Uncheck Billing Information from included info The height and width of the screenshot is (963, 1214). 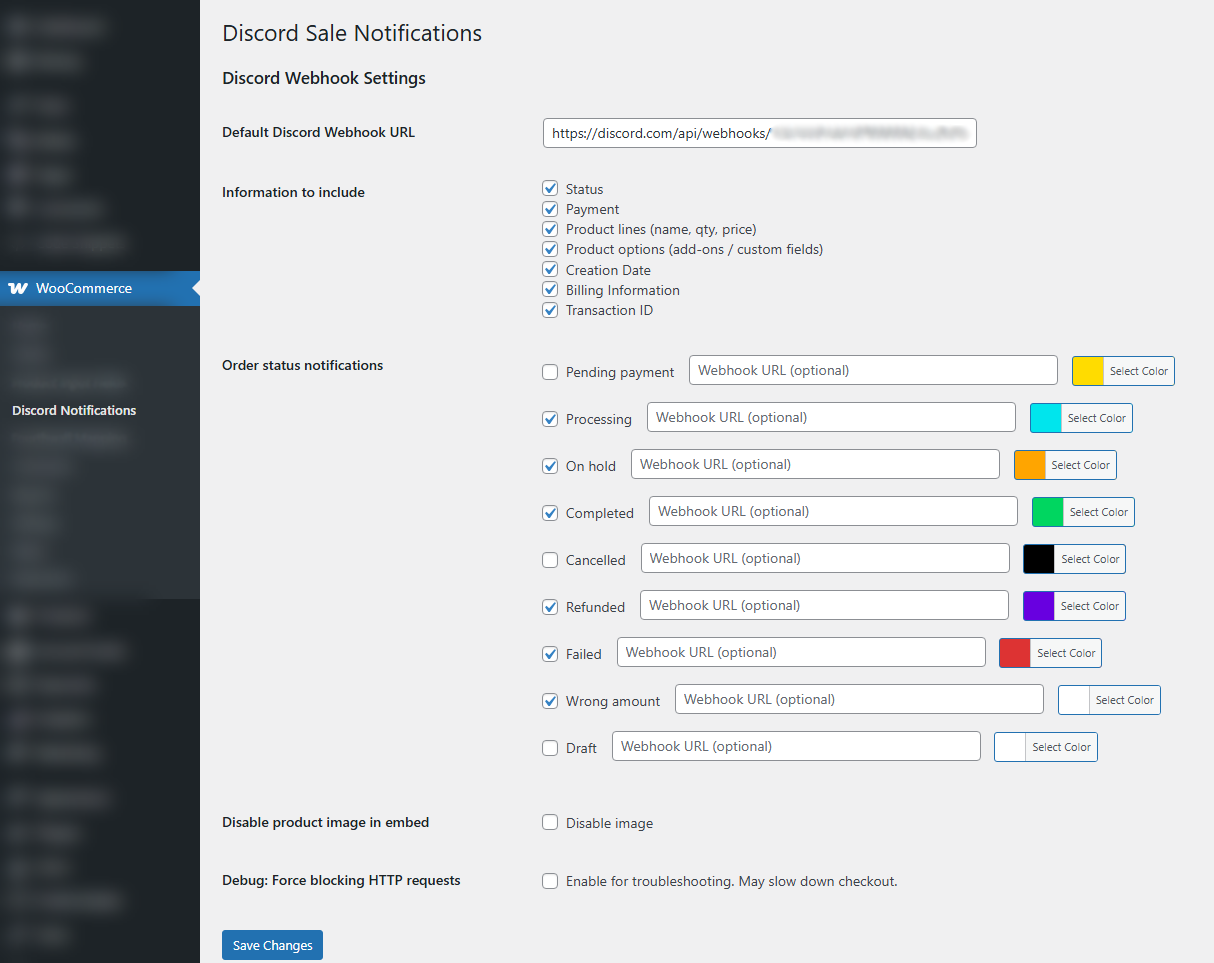tap(550, 290)
